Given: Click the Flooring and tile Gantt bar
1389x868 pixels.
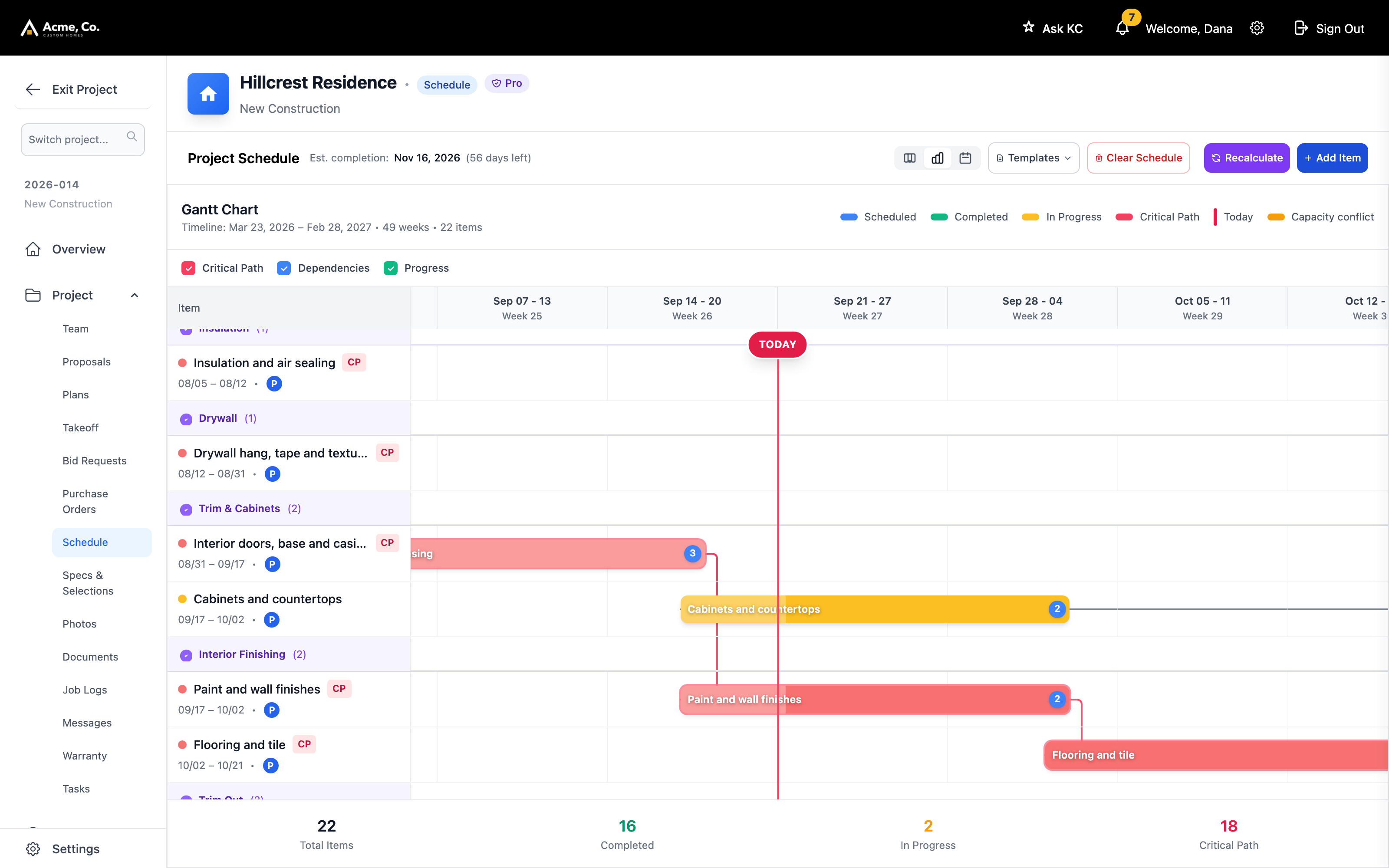Looking at the screenshot, I should tap(1216, 755).
